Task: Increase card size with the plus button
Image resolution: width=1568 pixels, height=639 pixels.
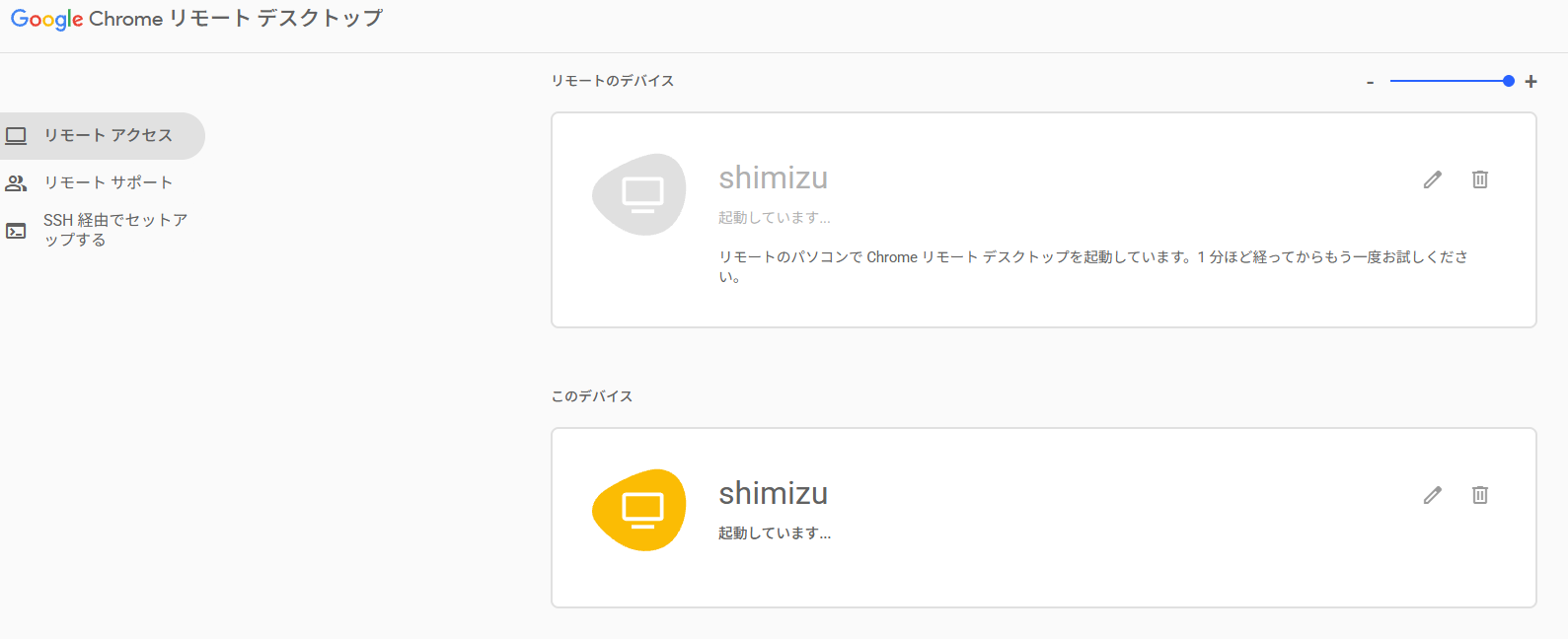Action: pos(1531,82)
